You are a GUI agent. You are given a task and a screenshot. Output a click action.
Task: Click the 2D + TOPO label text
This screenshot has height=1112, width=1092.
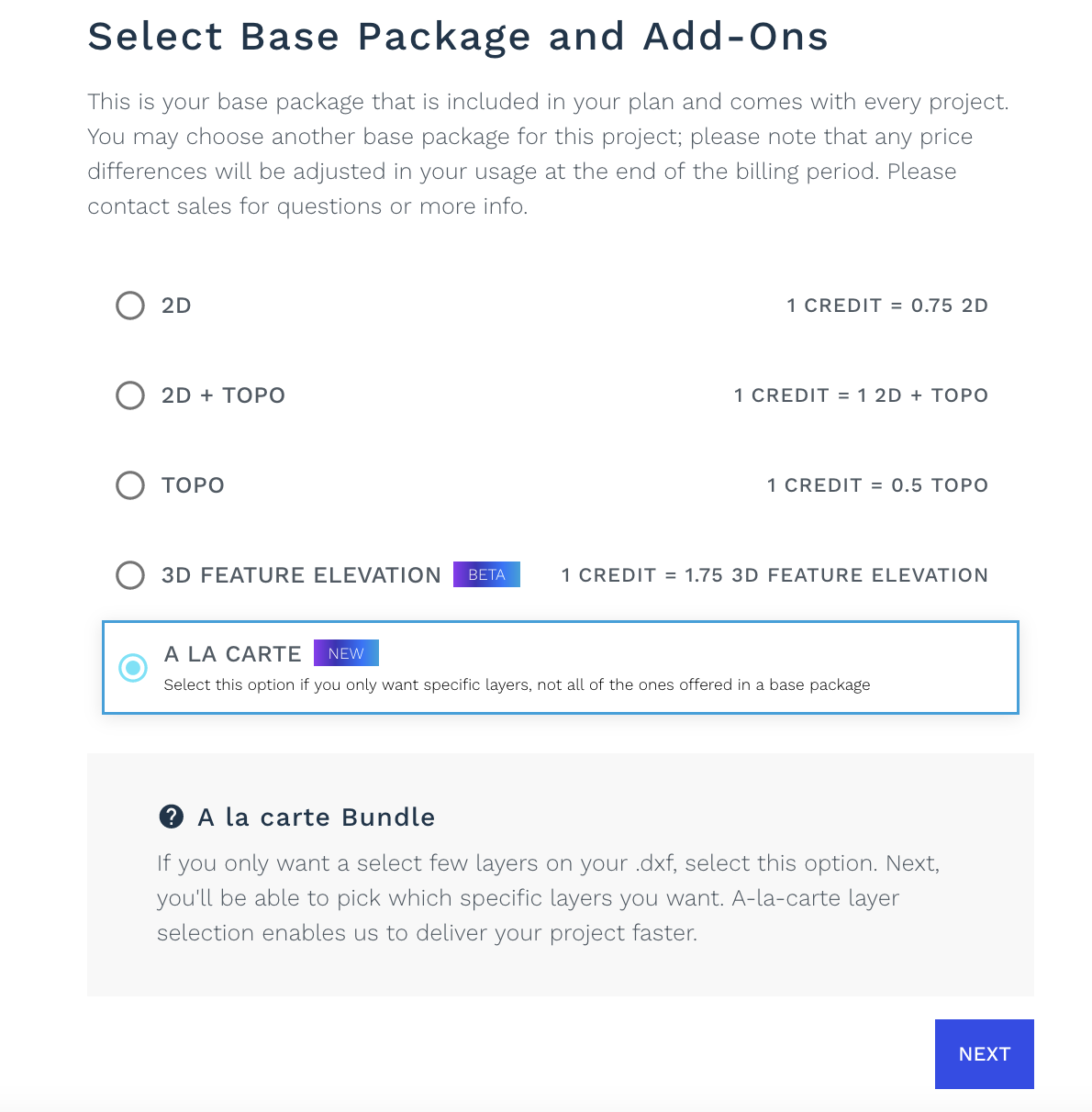coord(223,395)
